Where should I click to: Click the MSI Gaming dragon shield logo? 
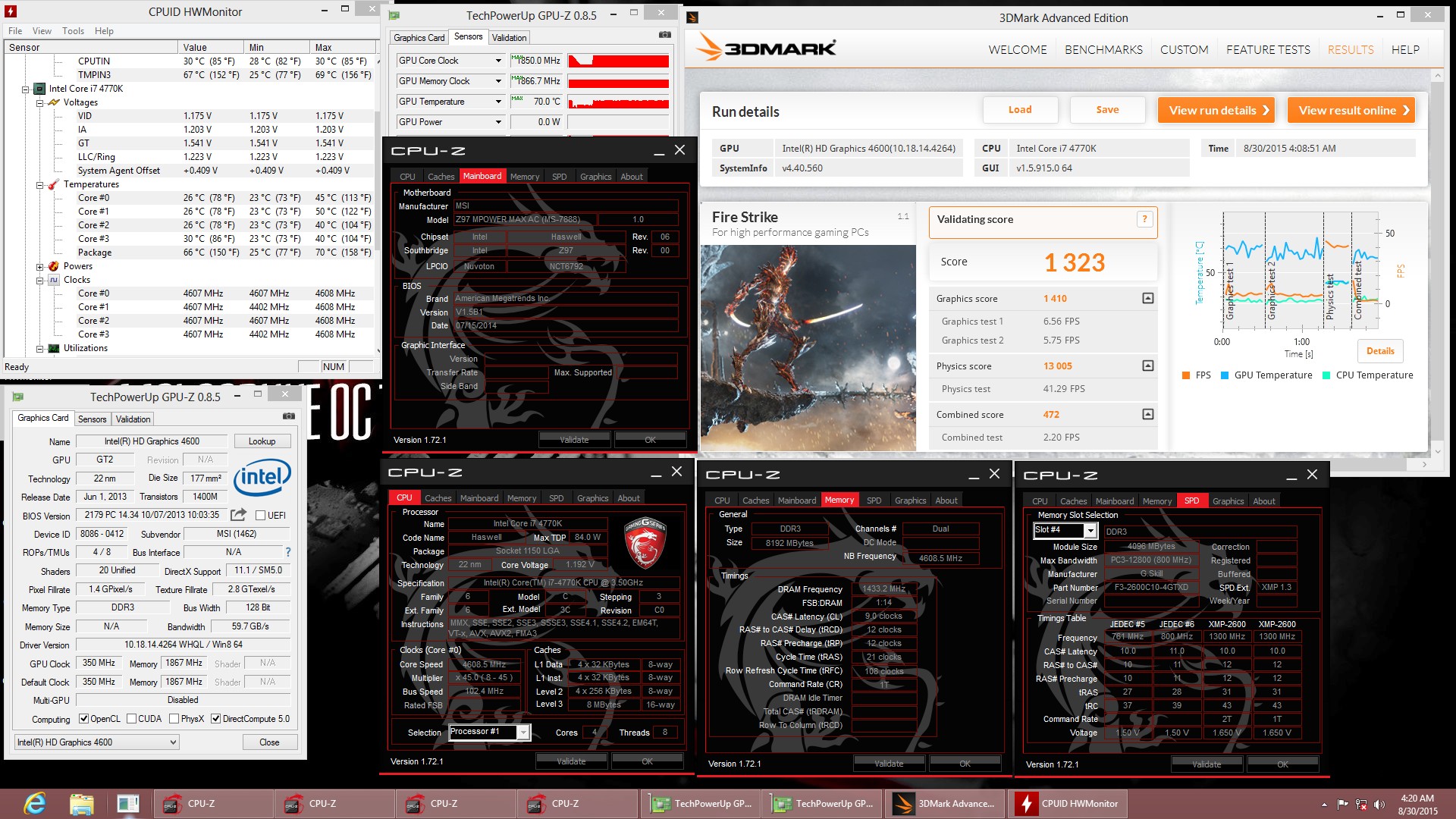click(645, 541)
